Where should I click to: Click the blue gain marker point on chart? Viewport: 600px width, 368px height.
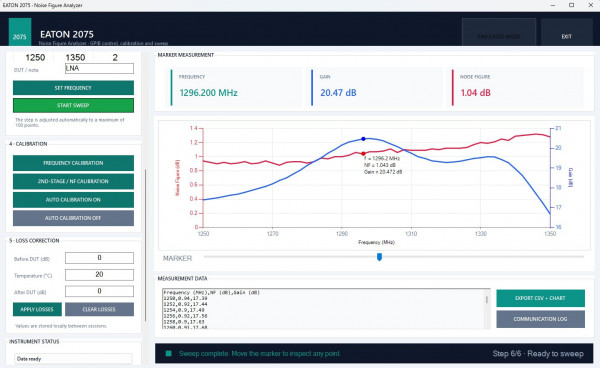pos(363,139)
